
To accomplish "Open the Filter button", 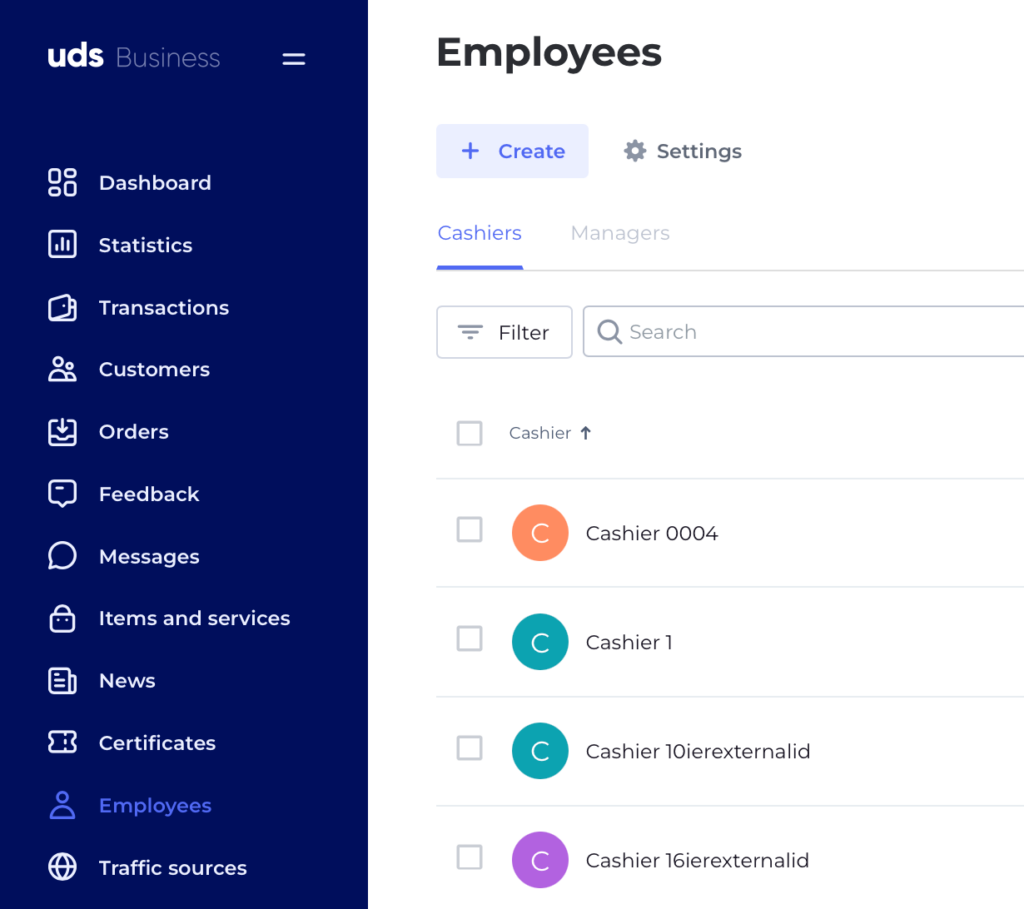I will (x=504, y=332).
